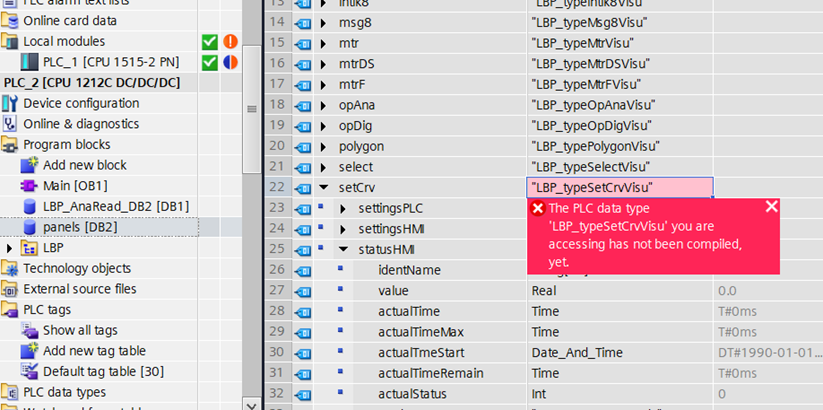823x410 pixels.
Task: Click the panels [DB2] database icon
Action: point(30,227)
